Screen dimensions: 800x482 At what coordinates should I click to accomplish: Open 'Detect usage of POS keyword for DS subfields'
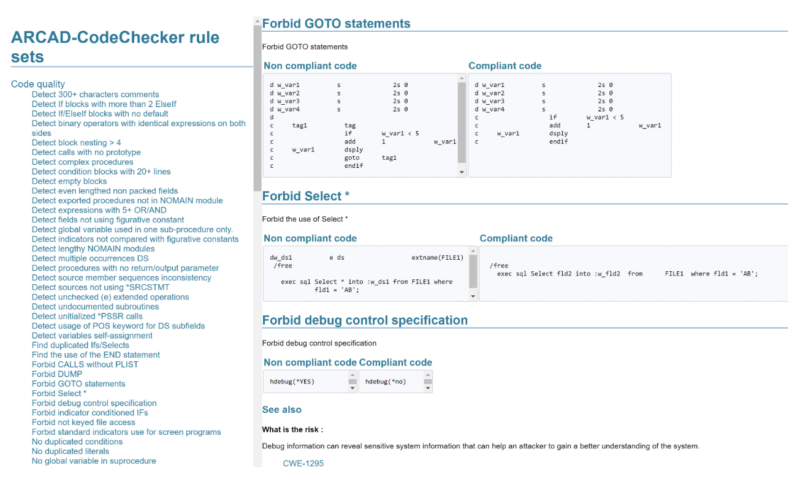(118, 326)
